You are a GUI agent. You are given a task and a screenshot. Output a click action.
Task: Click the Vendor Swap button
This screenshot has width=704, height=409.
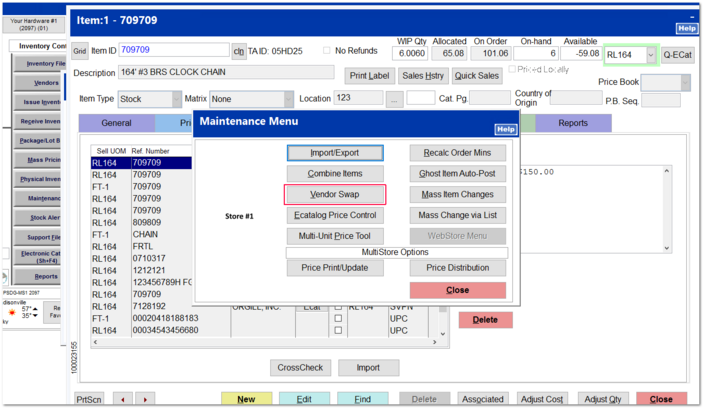335,194
